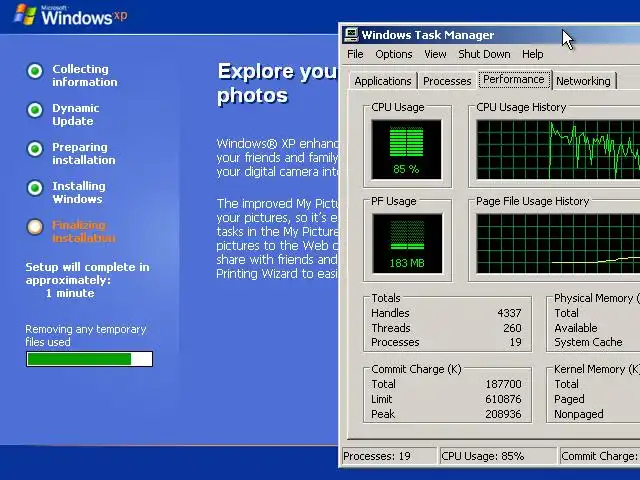
Task: Click the Threads value 260
Action: 512,328
